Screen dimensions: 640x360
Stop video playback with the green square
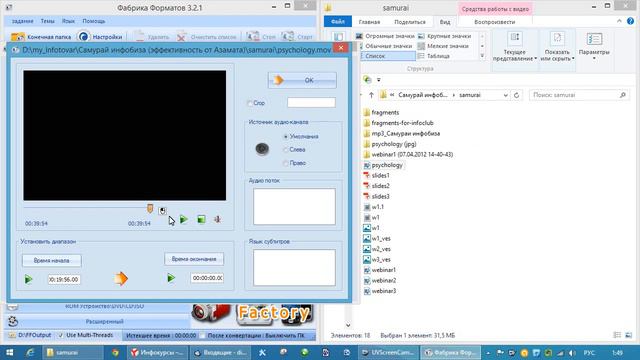201,220
